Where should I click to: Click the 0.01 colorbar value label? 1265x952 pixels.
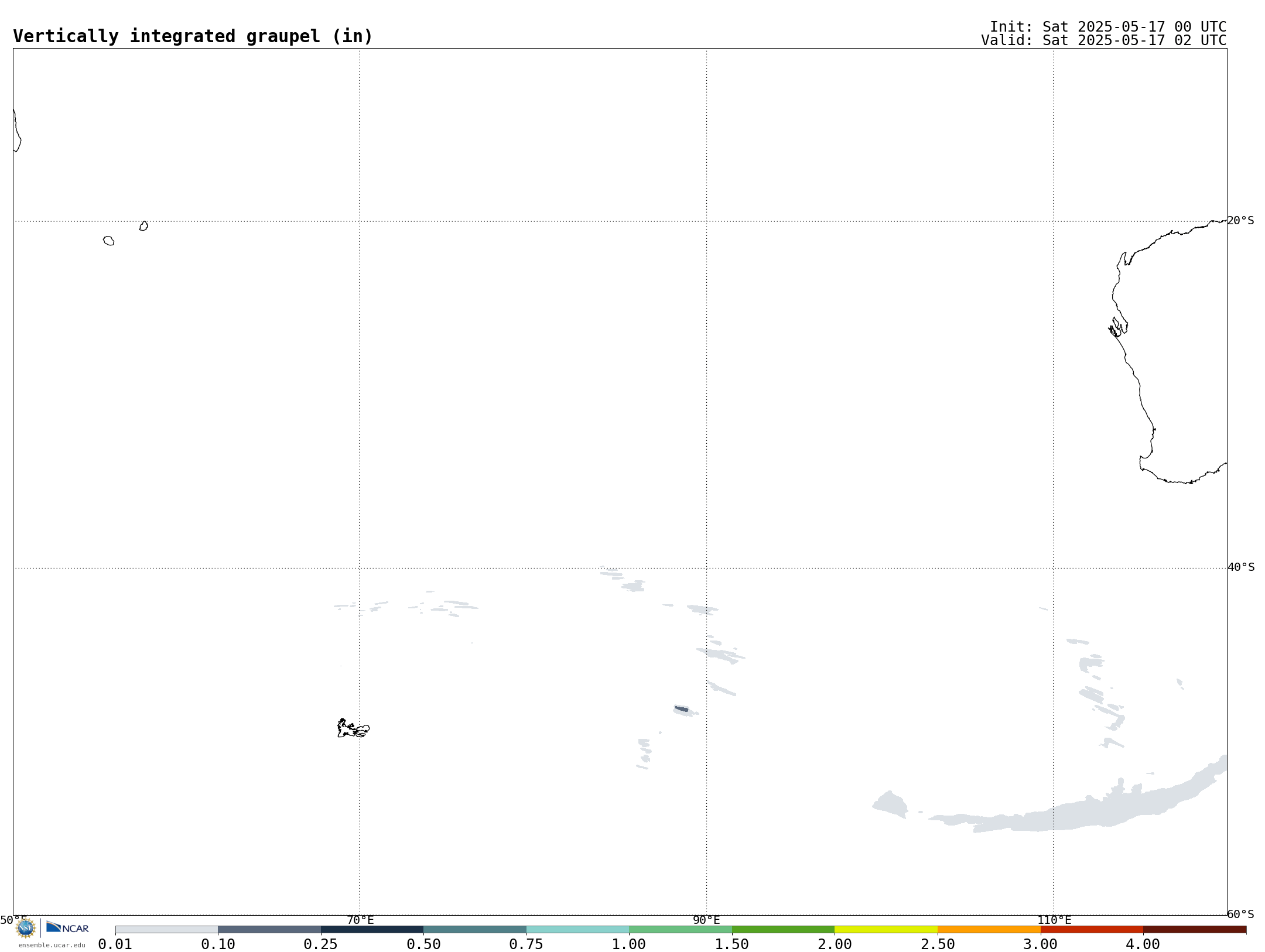[x=115, y=944]
